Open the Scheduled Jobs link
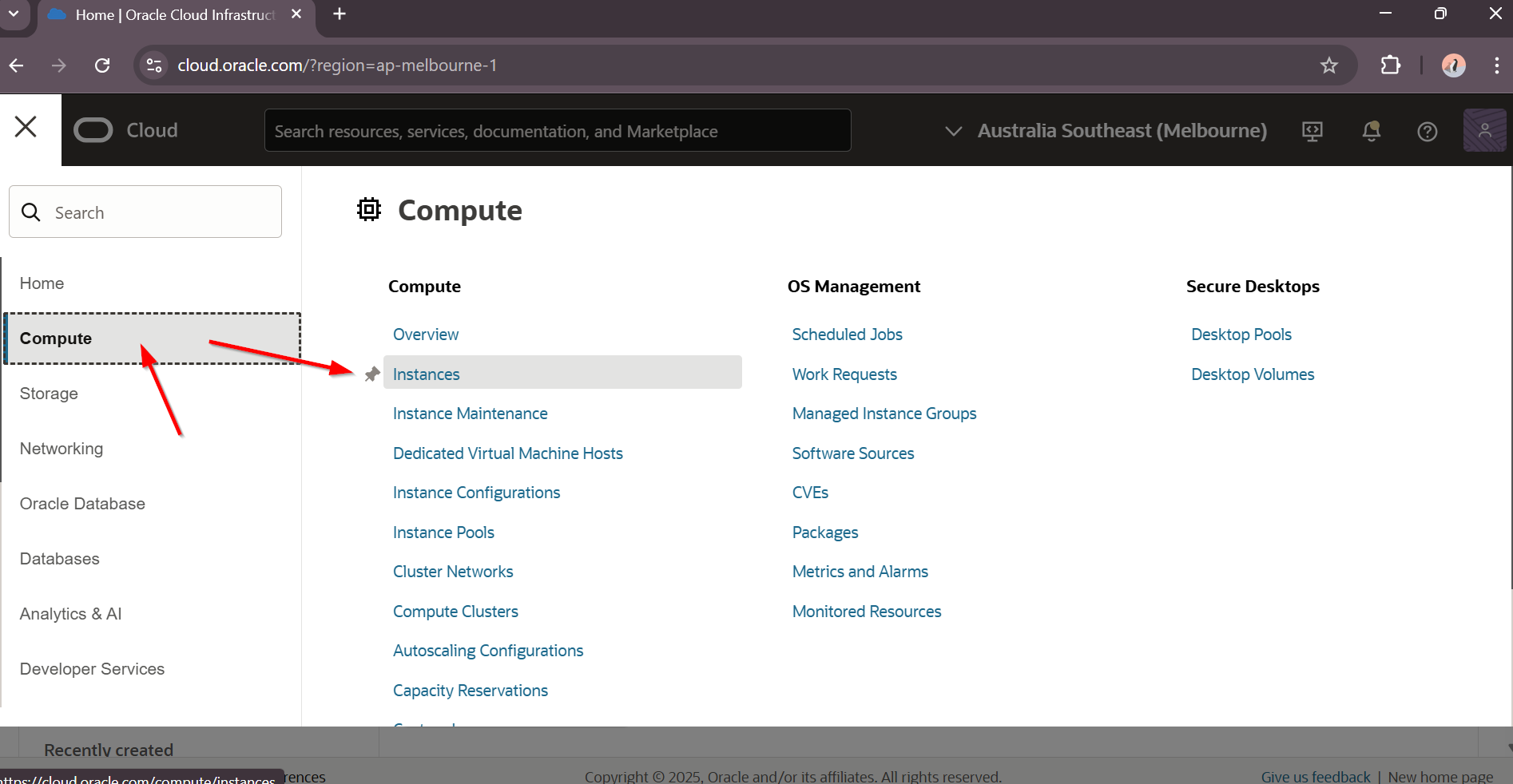The width and height of the screenshot is (1513, 784). [847, 335]
